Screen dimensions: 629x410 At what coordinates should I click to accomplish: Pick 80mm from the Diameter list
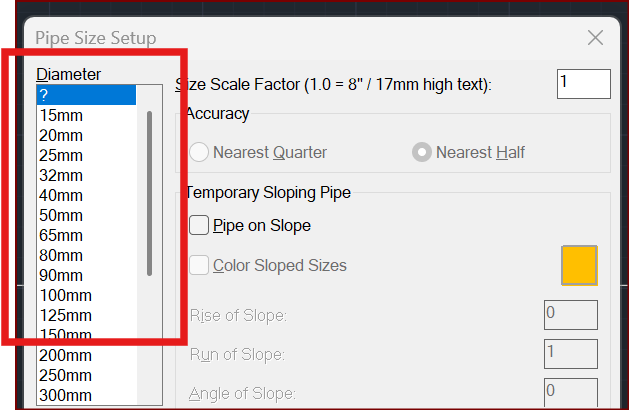(61, 255)
